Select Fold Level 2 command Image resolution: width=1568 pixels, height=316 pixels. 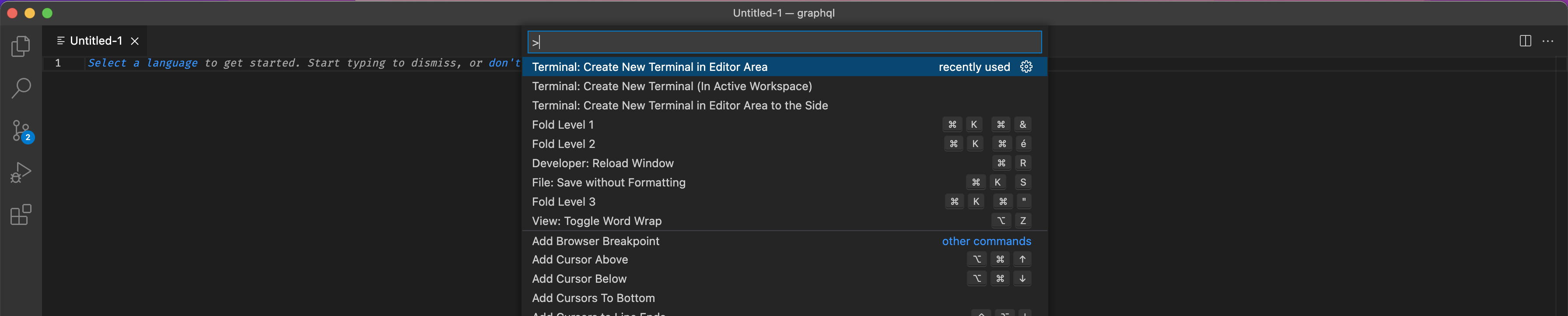tap(563, 144)
